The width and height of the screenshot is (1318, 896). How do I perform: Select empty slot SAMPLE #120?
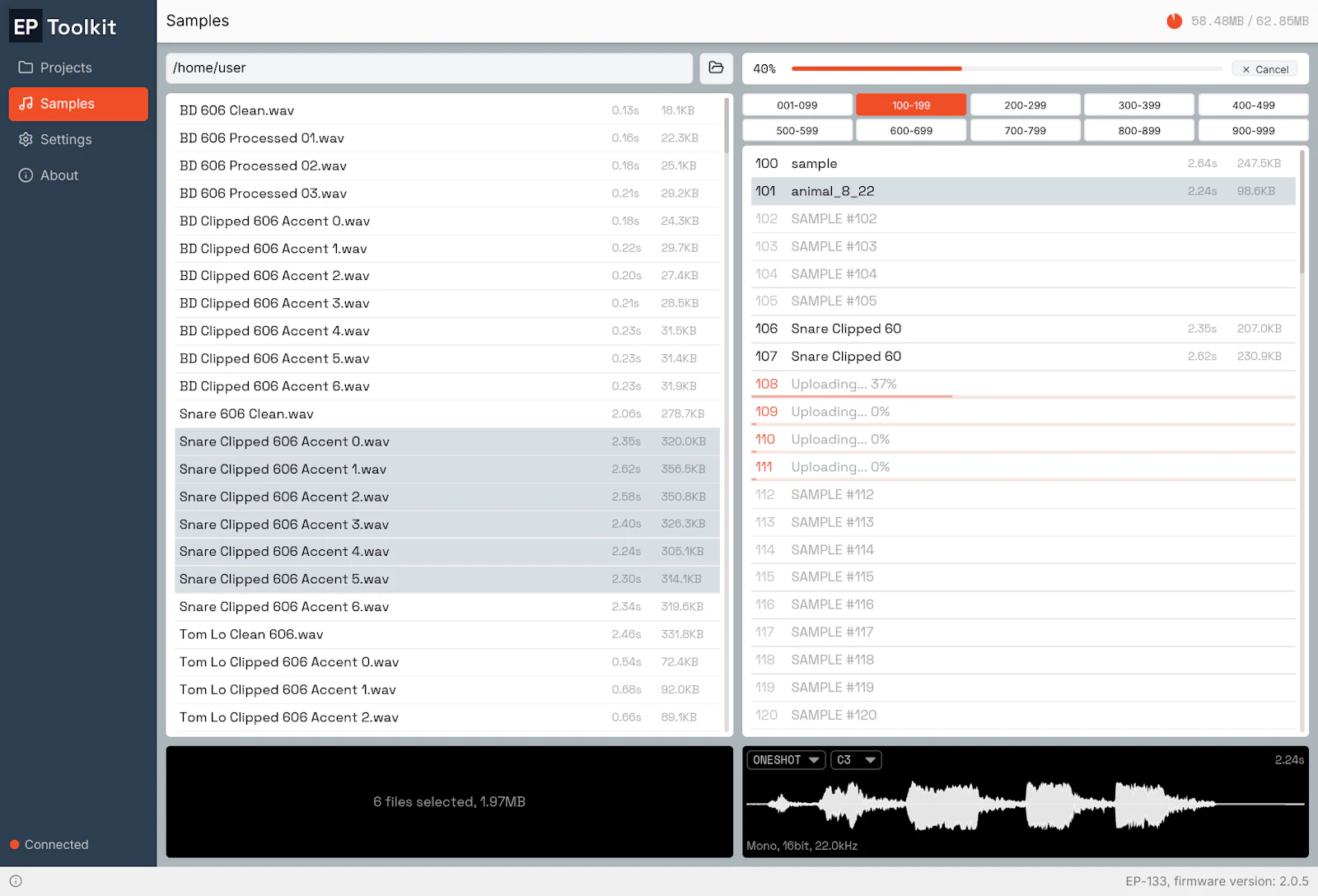click(1023, 716)
